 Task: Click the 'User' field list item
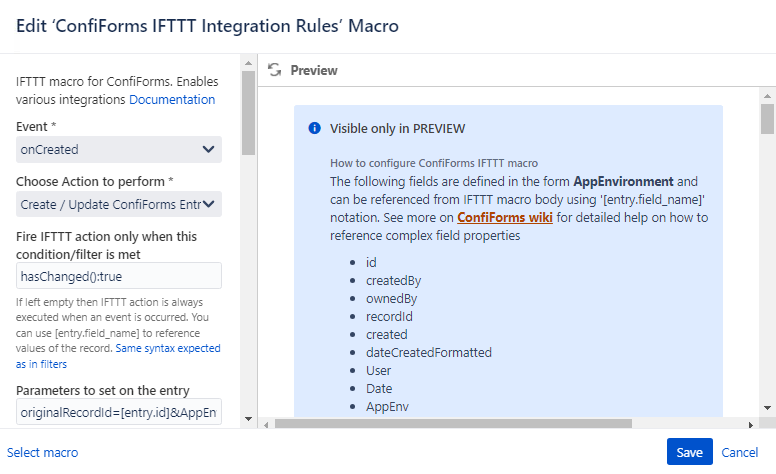click(379, 371)
